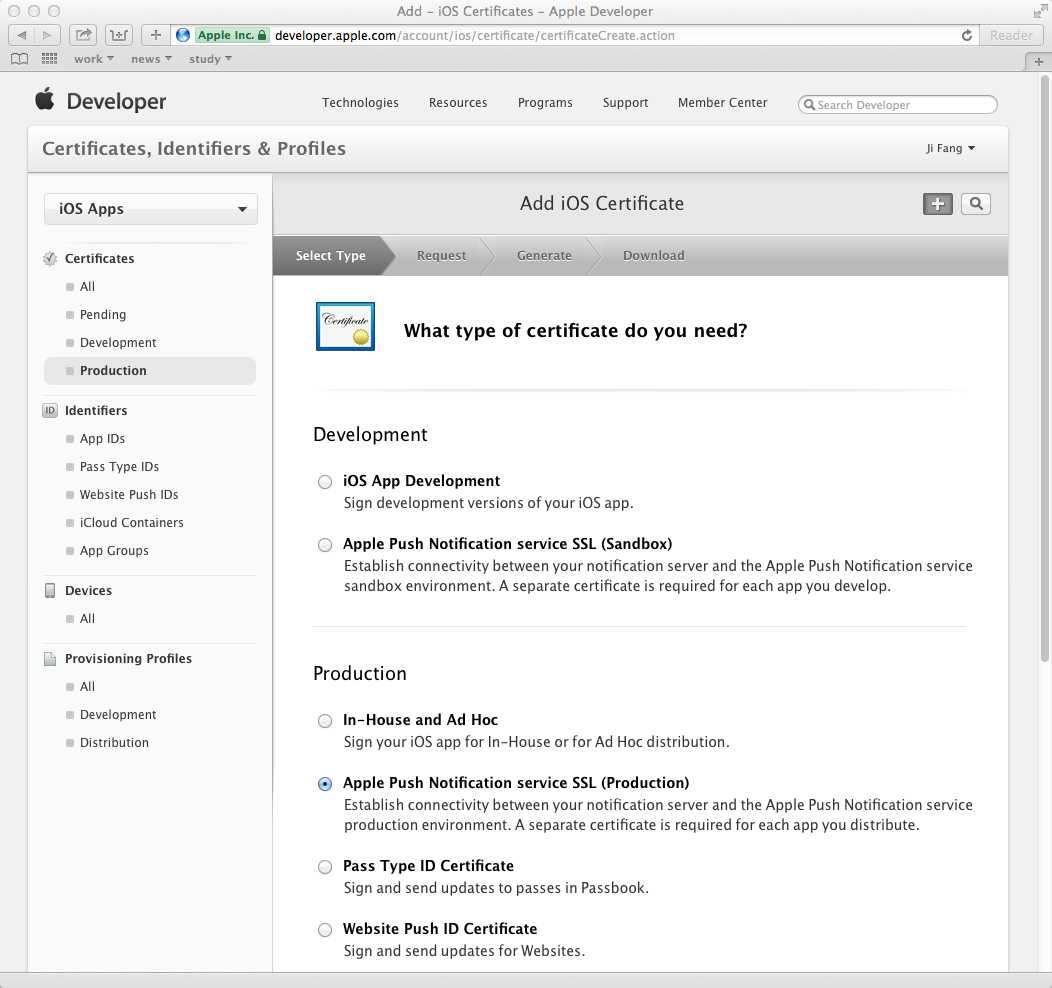Open App Groups in sidebar
This screenshot has width=1052, height=988.
[x=114, y=551]
